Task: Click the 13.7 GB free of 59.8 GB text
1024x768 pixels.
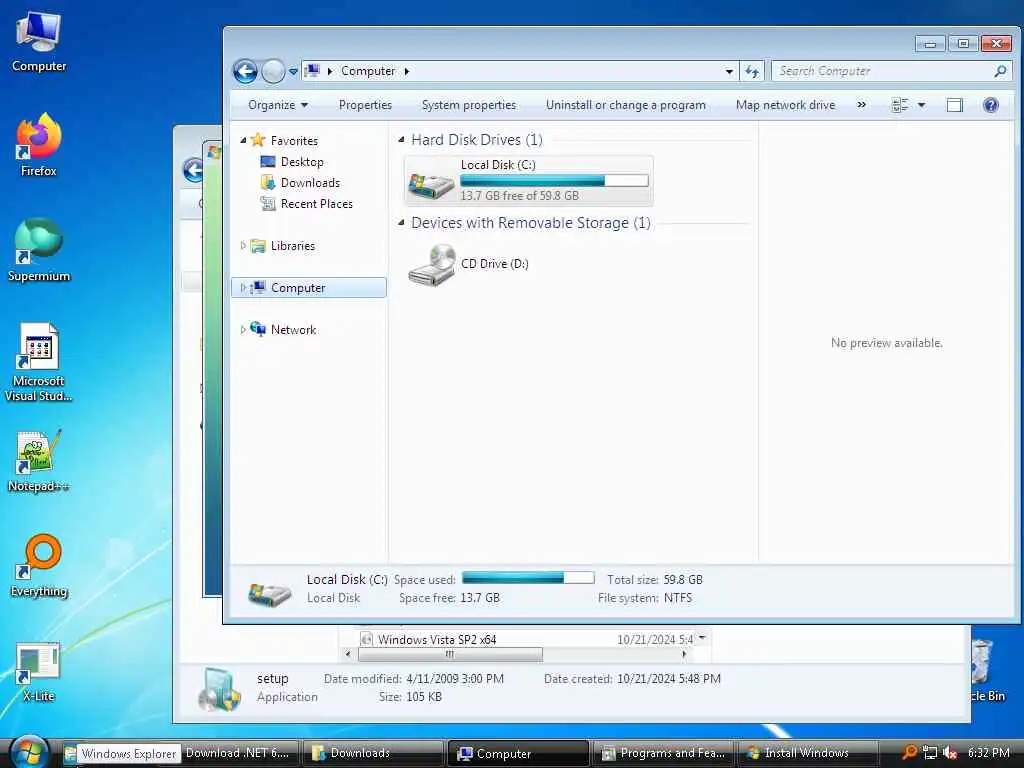Action: 520,195
